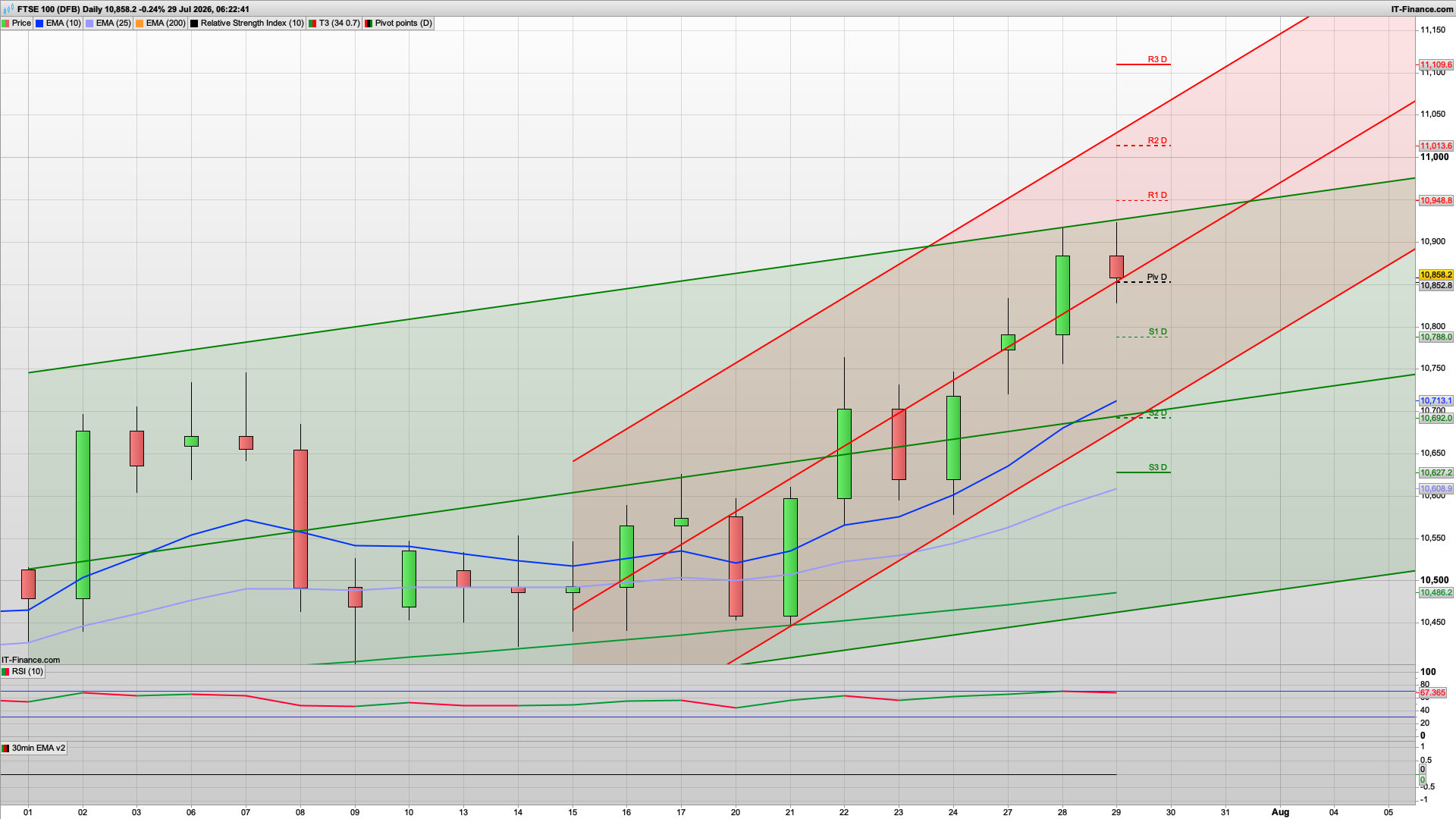1456x819 pixels.
Task: Click the 10,486.2 price tag on axis
Action: [1436, 593]
